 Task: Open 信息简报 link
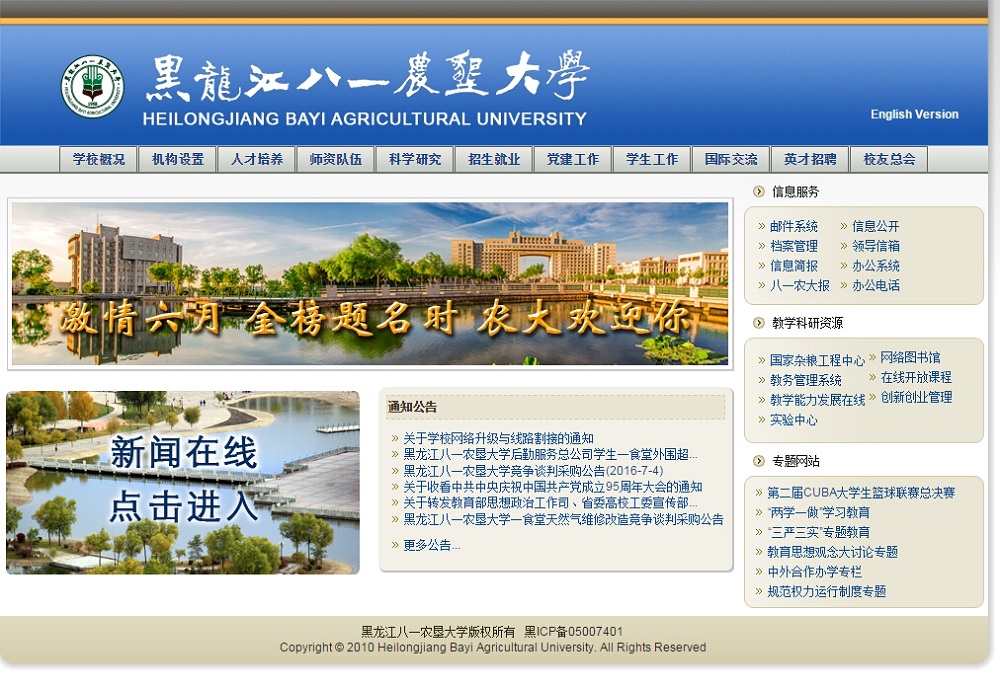tap(794, 266)
